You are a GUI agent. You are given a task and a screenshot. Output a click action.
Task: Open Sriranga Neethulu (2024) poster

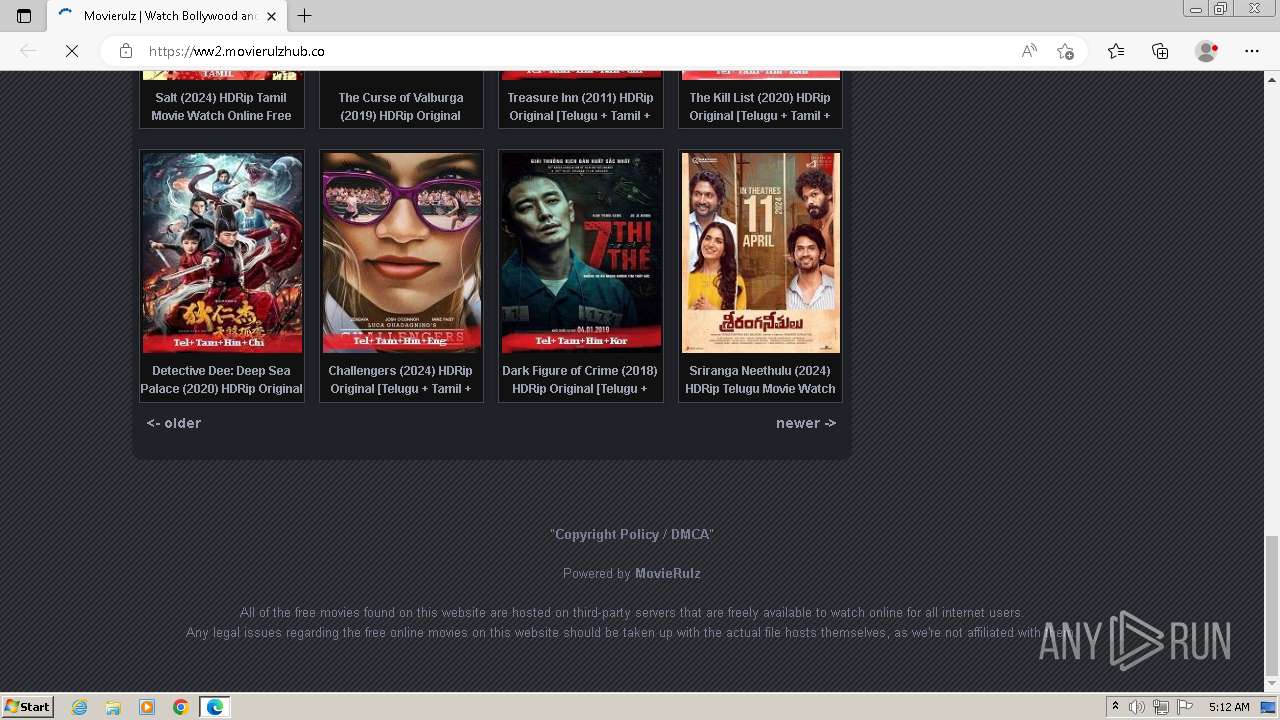761,253
